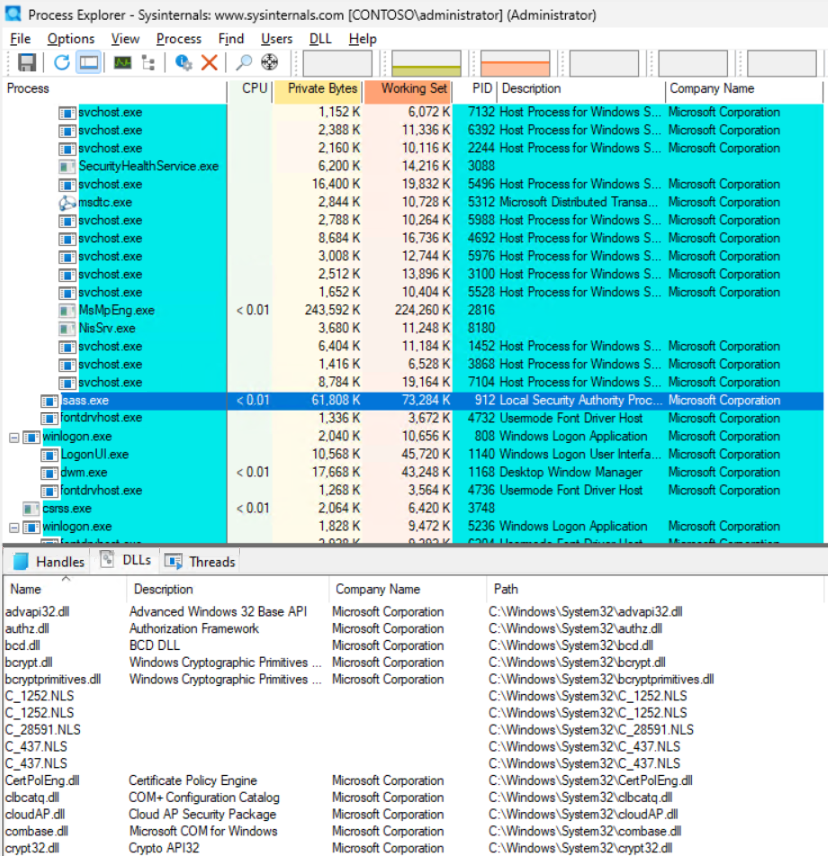
Task: Sort by Working Set column header
Action: (x=408, y=90)
